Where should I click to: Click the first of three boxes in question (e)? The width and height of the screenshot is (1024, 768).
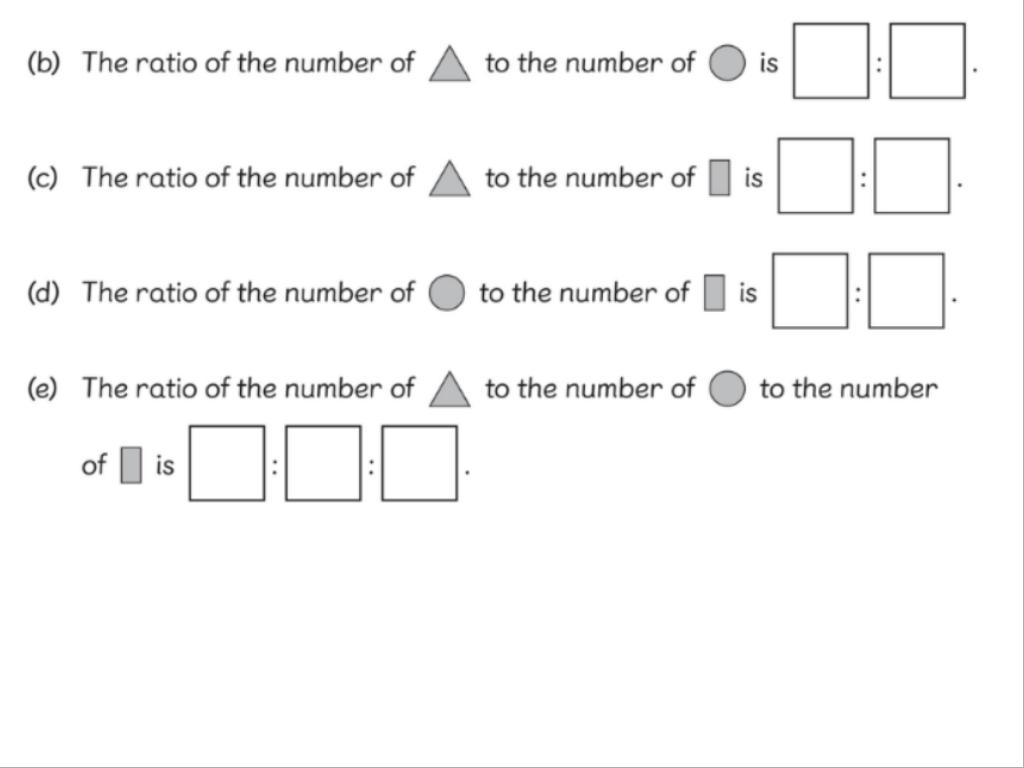point(227,463)
